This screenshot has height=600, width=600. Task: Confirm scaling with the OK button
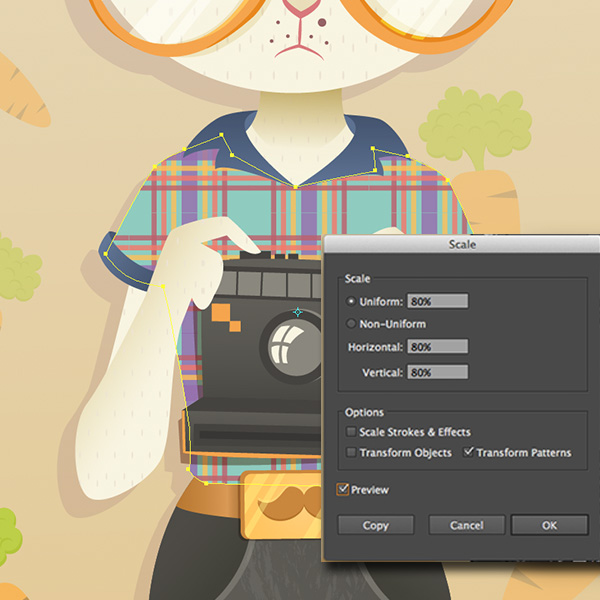(x=549, y=525)
